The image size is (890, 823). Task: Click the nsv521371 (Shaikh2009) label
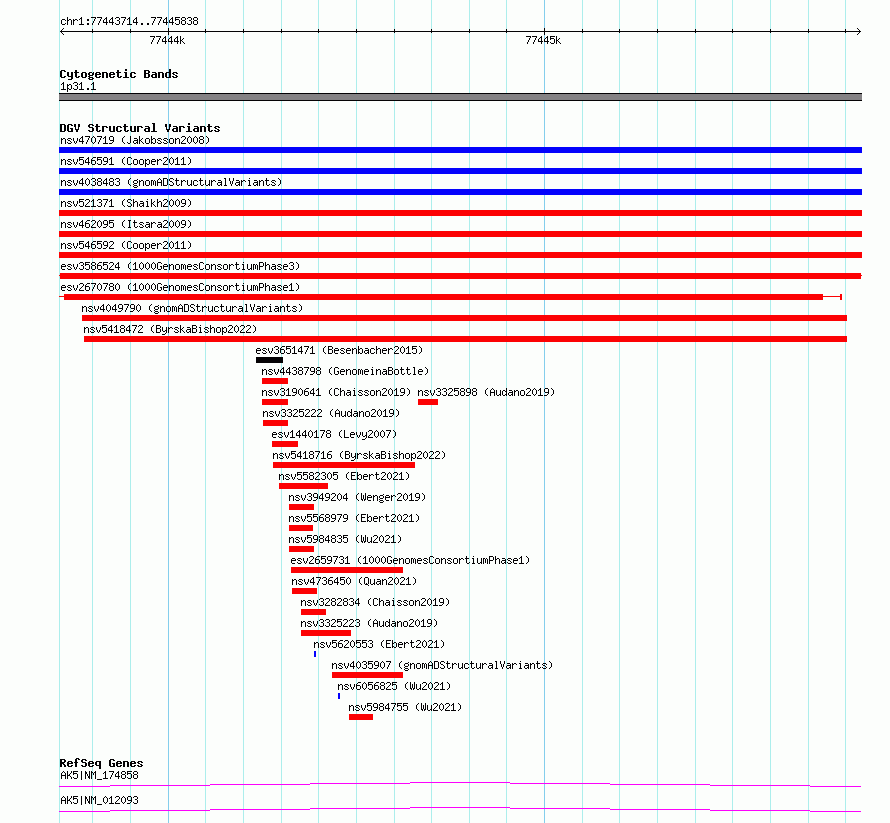click(x=126, y=203)
